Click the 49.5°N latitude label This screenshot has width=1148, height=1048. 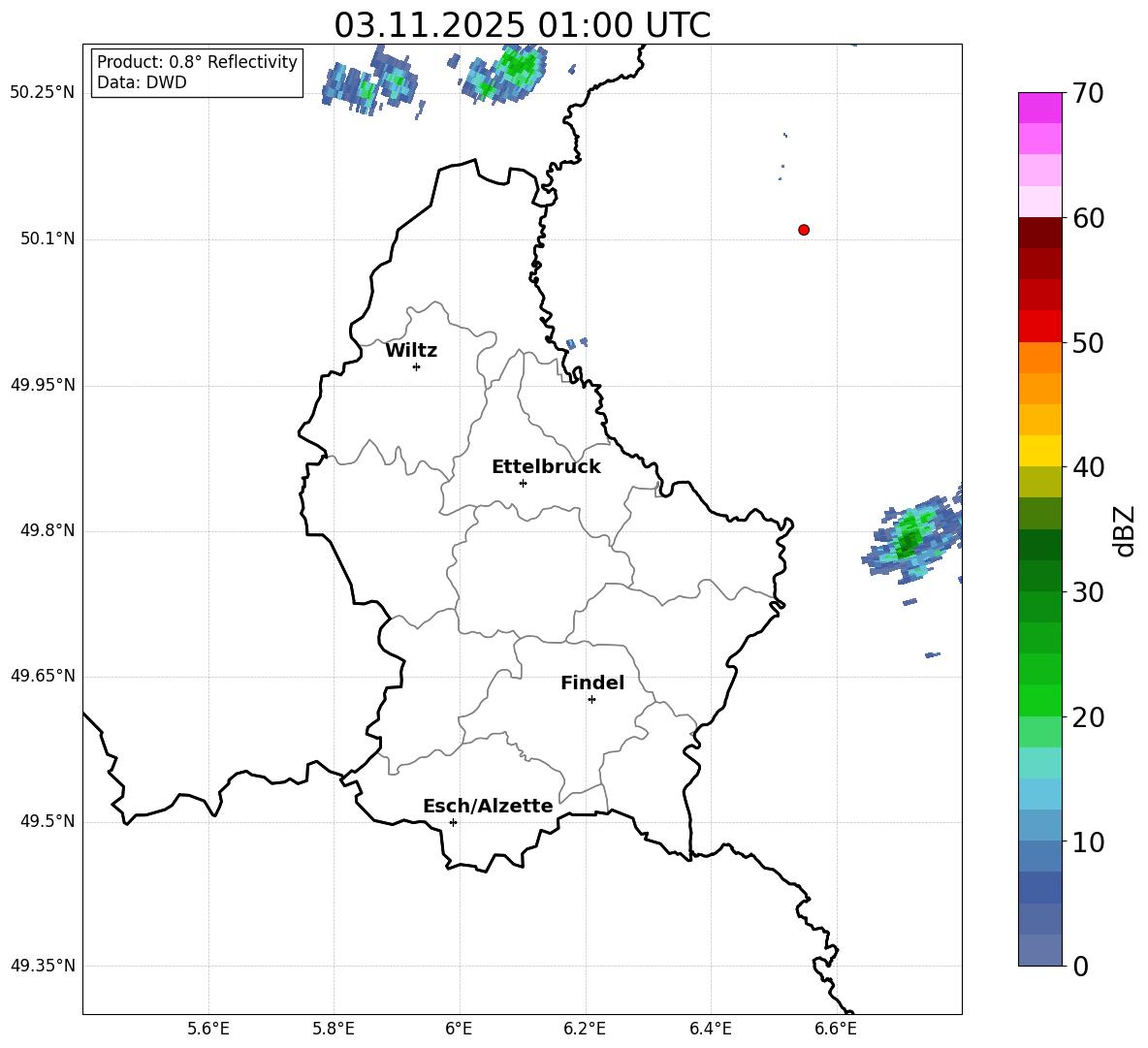point(48,821)
